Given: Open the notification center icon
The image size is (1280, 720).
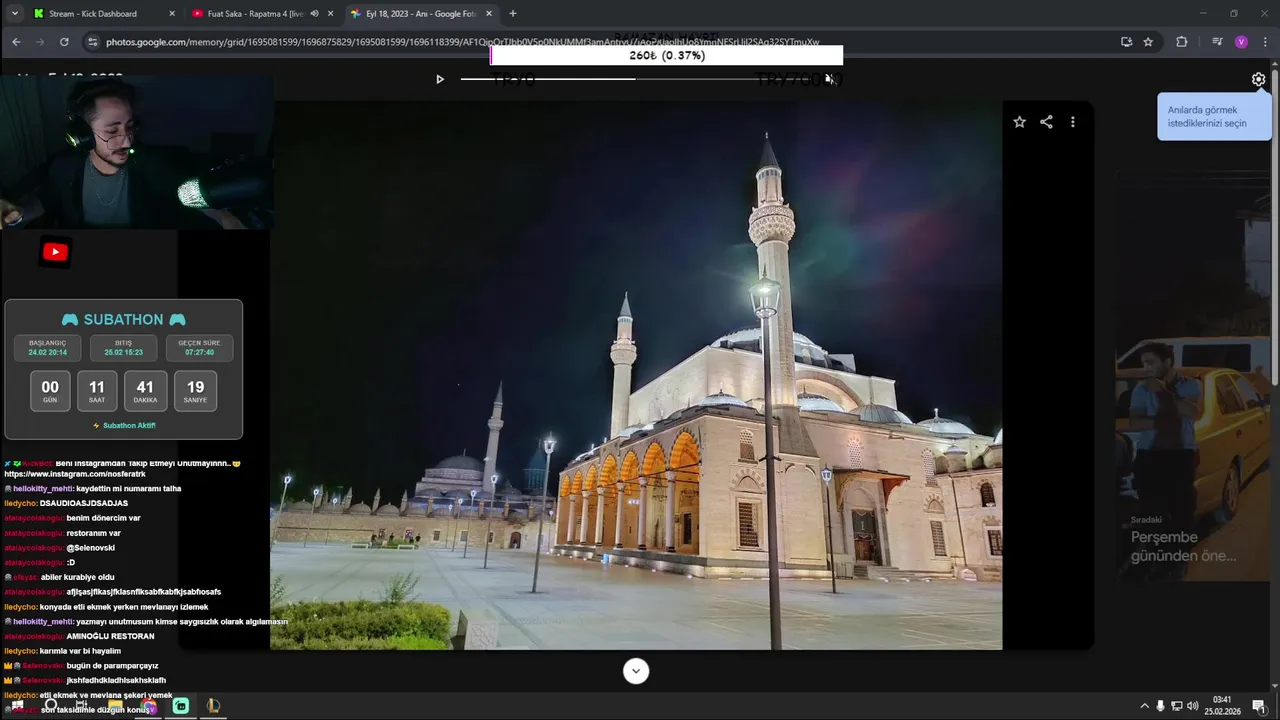Looking at the screenshot, I should pyautogui.click(x=1259, y=706).
